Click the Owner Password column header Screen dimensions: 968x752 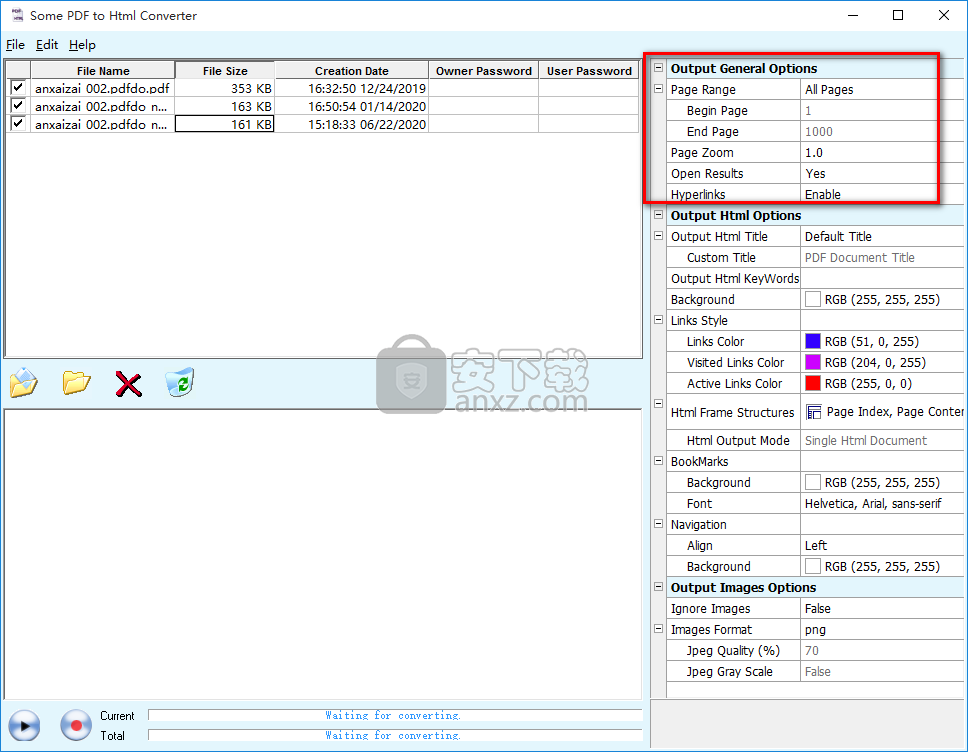pos(483,70)
